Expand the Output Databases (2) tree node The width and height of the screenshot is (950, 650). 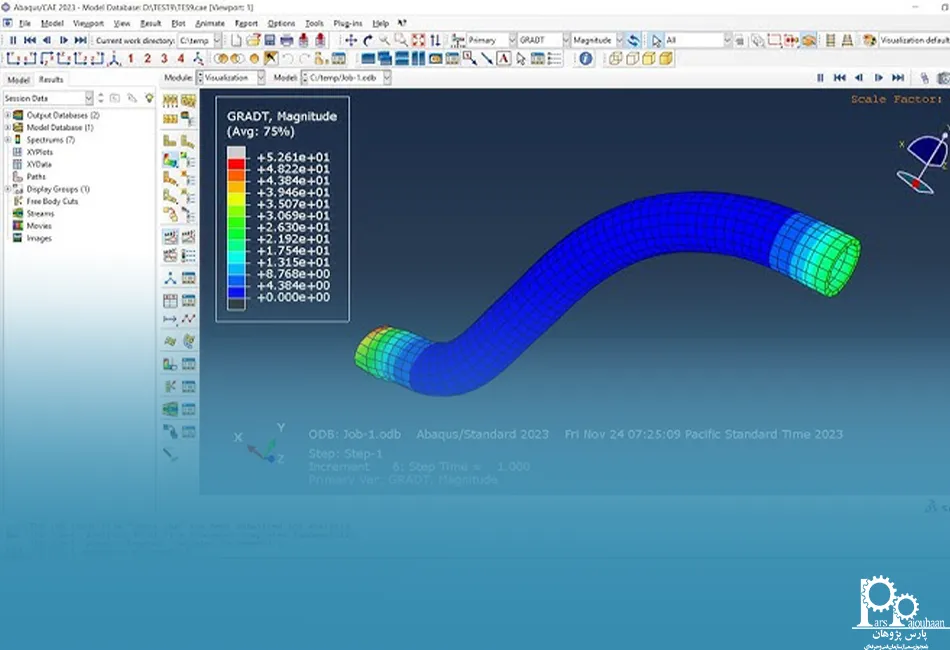click(8, 115)
